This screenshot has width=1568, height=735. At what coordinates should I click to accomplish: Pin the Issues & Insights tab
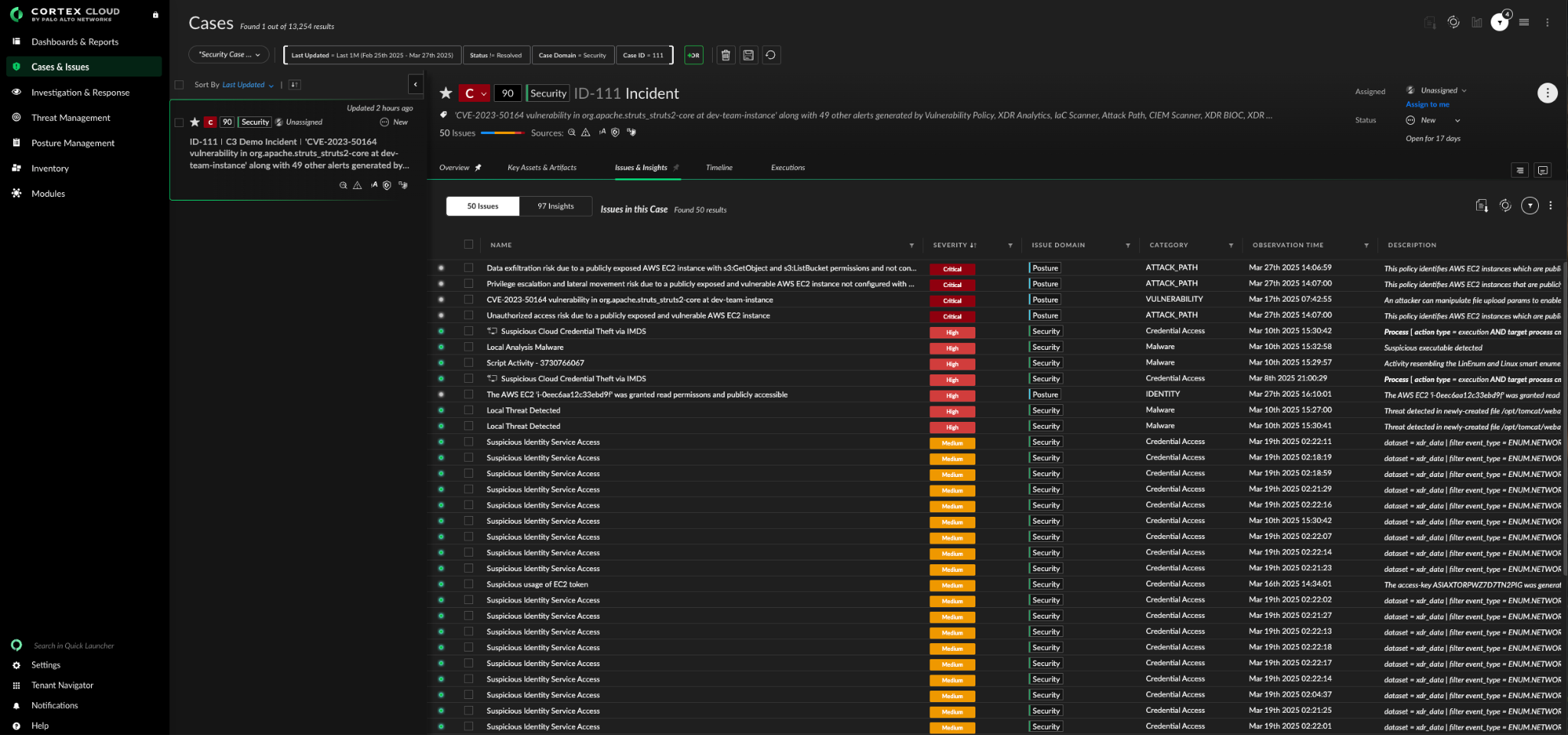(x=676, y=168)
